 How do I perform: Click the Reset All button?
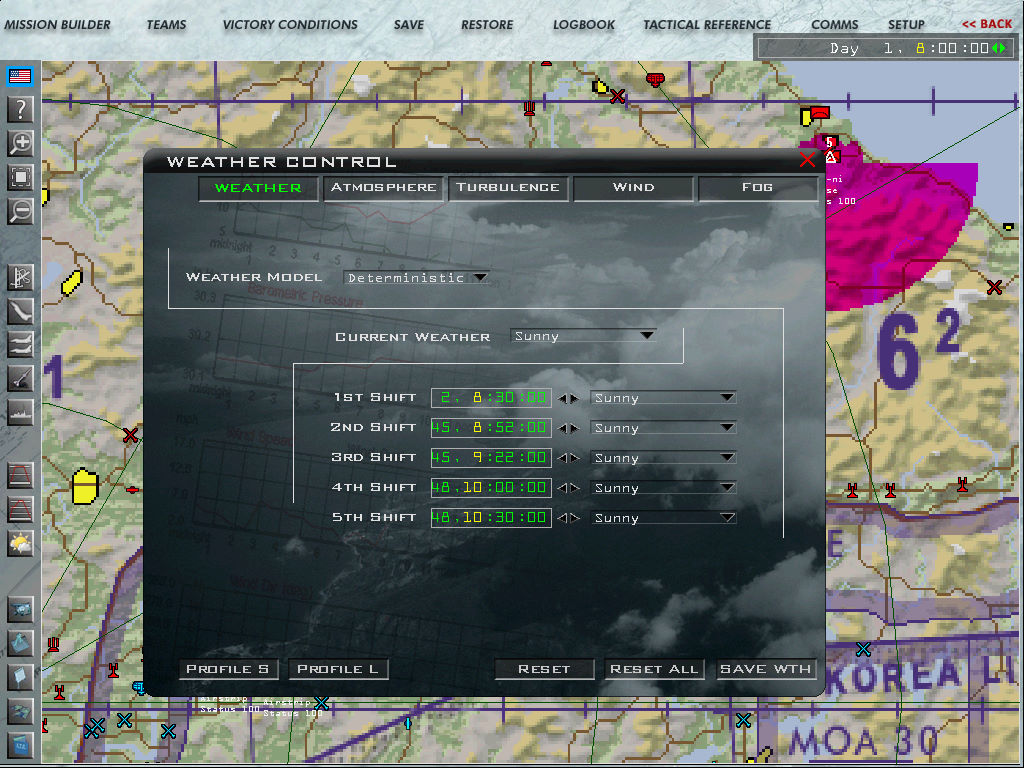[654, 669]
